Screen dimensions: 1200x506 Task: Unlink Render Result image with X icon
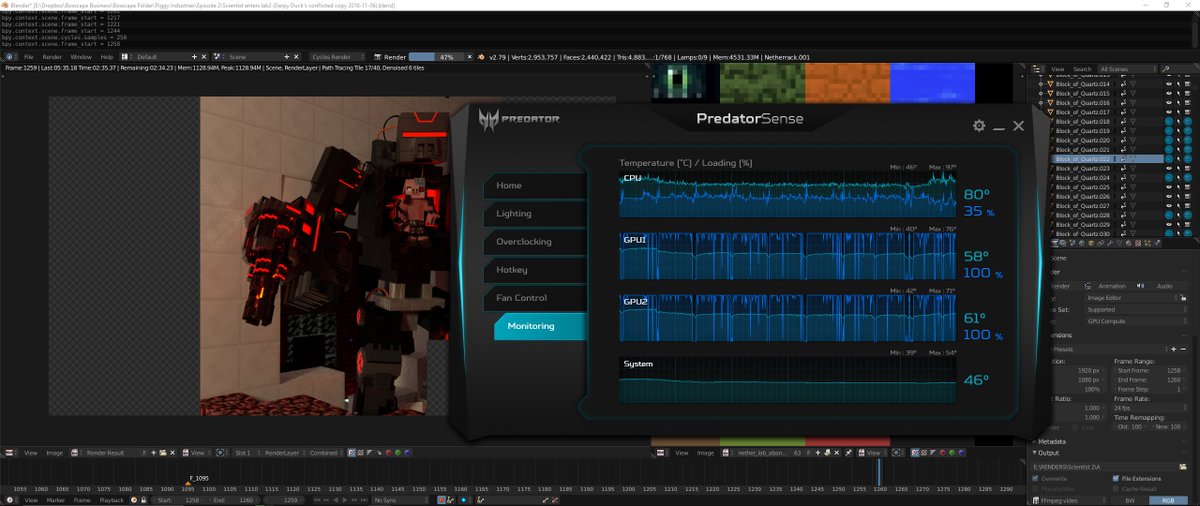pyautogui.click(x=172, y=452)
